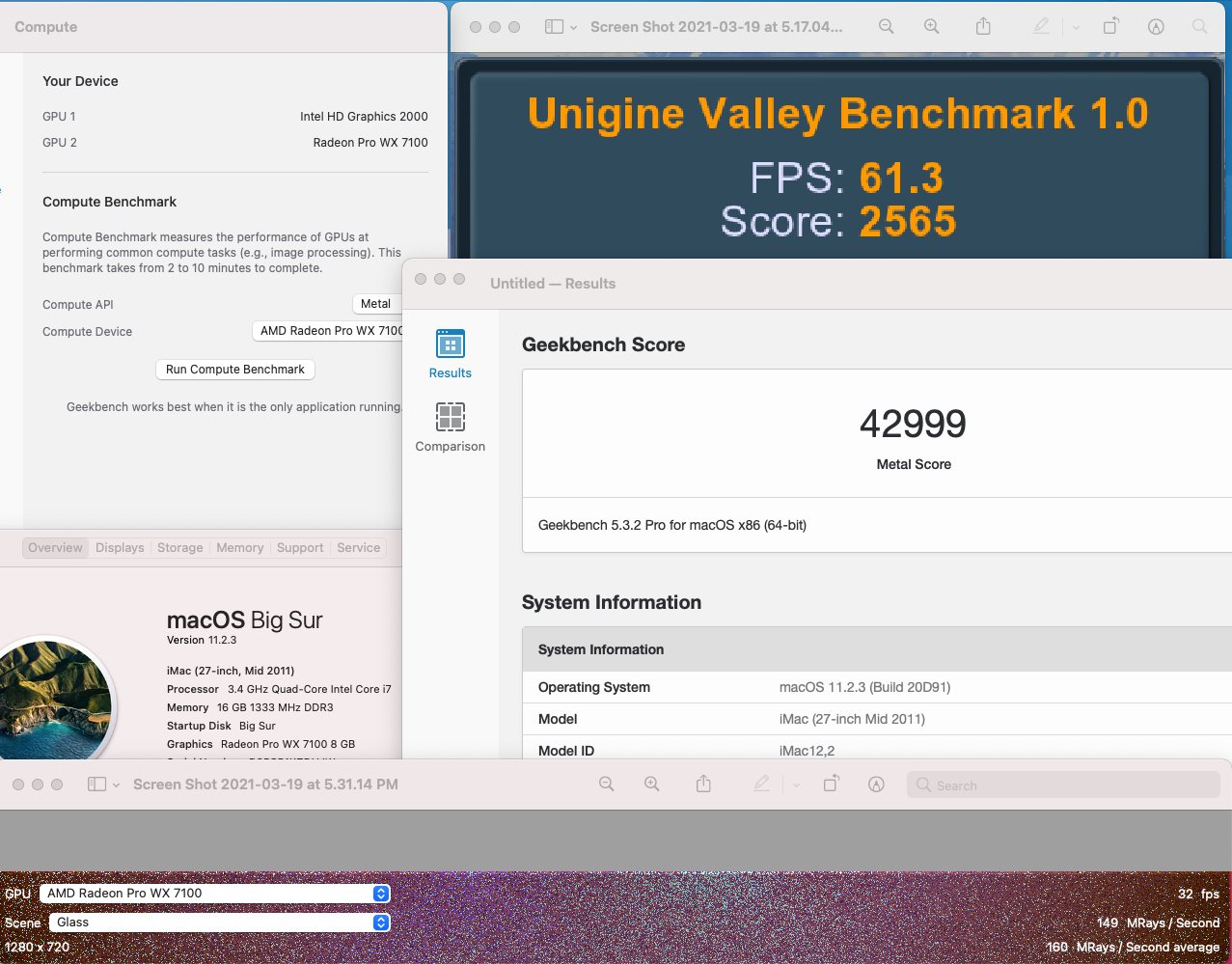This screenshot has height=964, width=1232.
Task: Click iMac (27-inch Mid 2011) Model value
Action: tap(852, 719)
